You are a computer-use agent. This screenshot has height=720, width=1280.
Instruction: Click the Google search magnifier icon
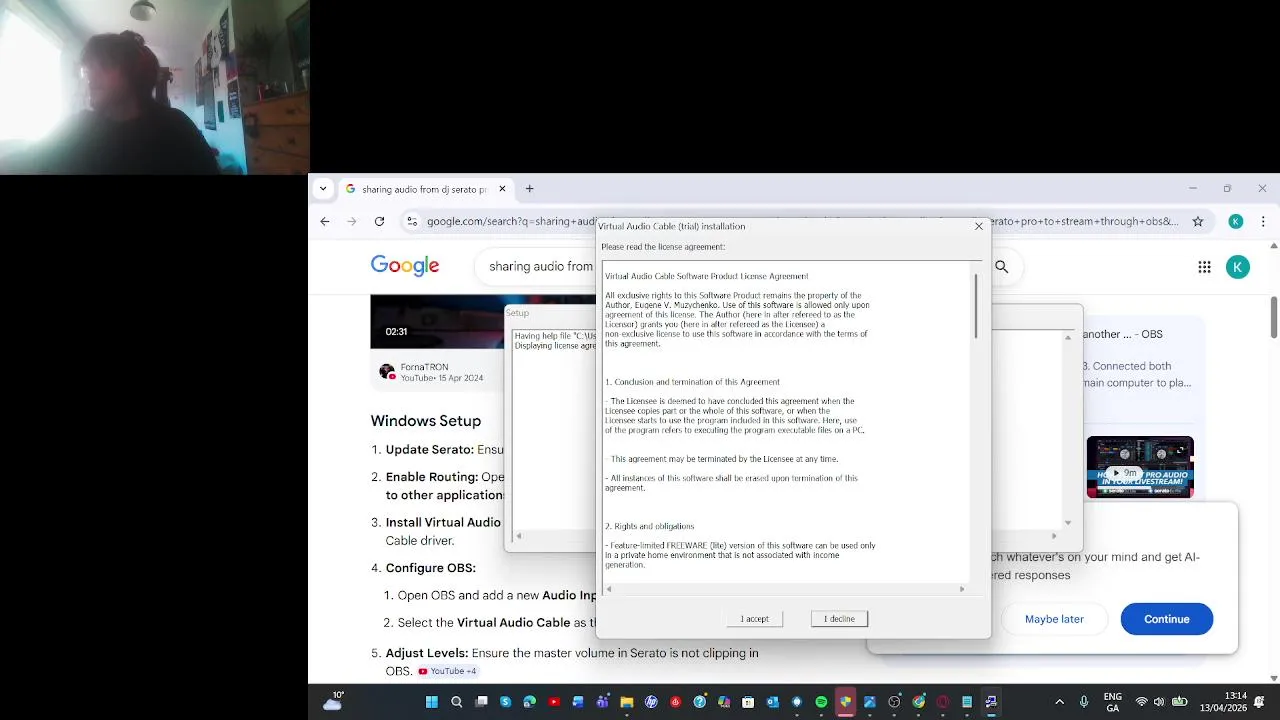[1001, 267]
